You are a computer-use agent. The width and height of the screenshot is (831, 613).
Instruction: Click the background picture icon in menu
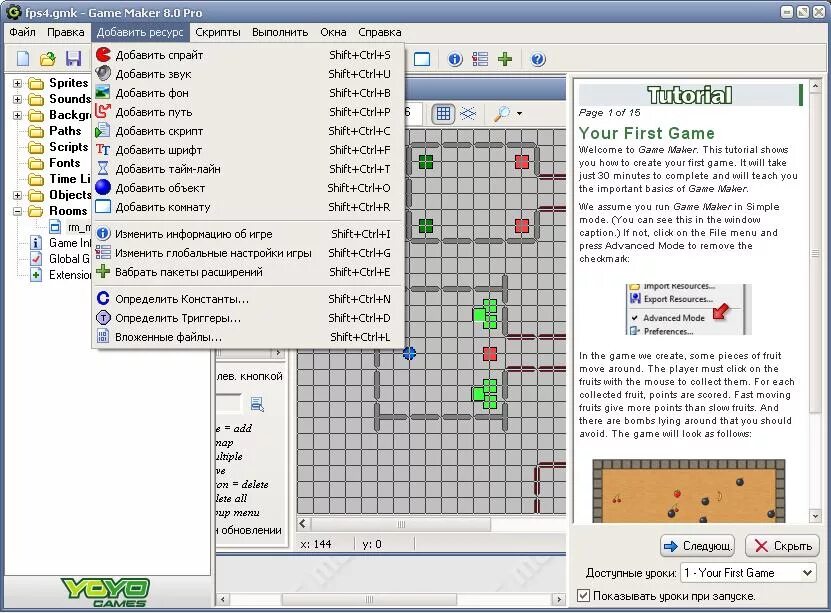click(x=103, y=93)
